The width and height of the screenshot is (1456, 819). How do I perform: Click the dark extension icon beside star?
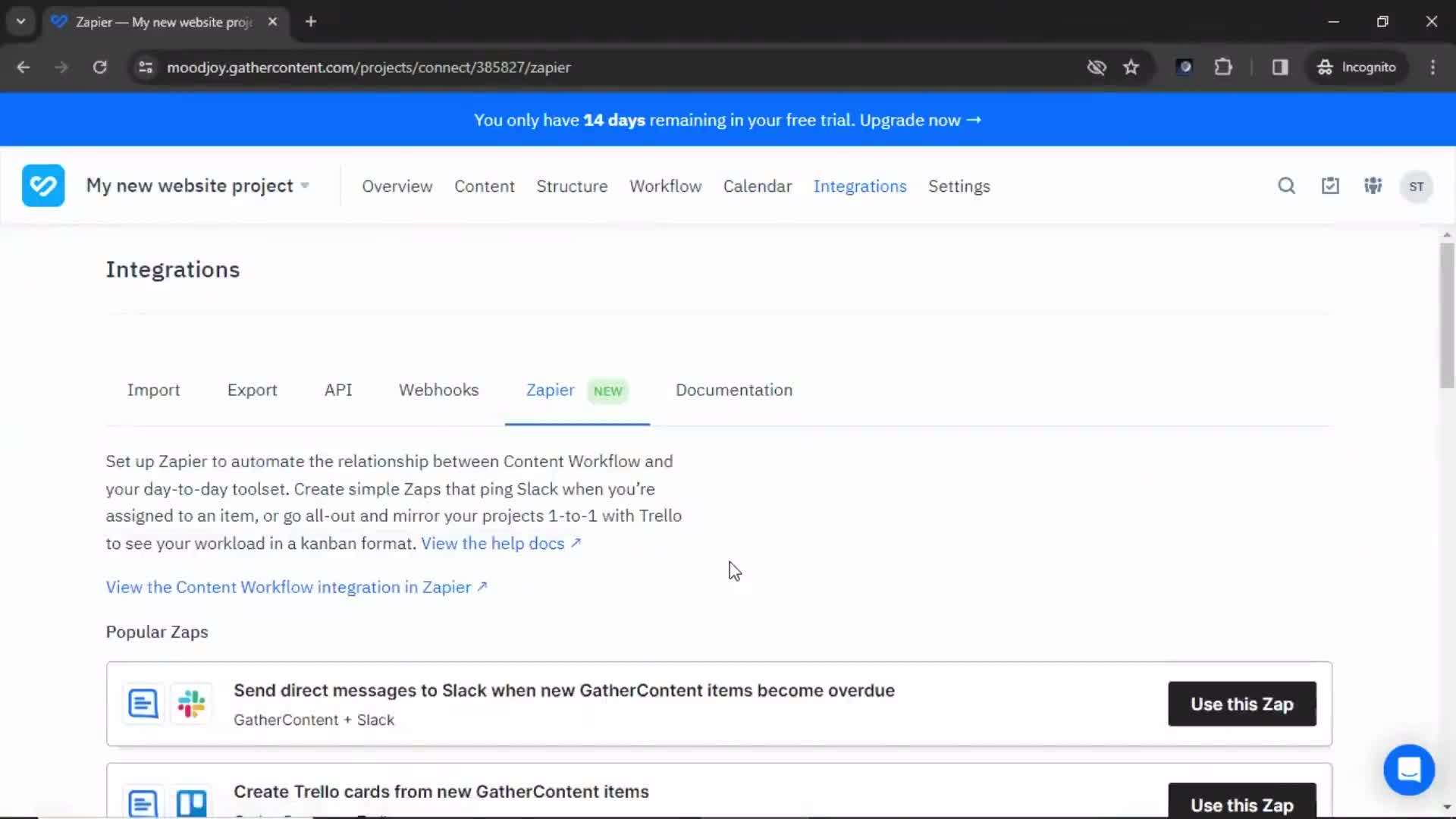1184,67
